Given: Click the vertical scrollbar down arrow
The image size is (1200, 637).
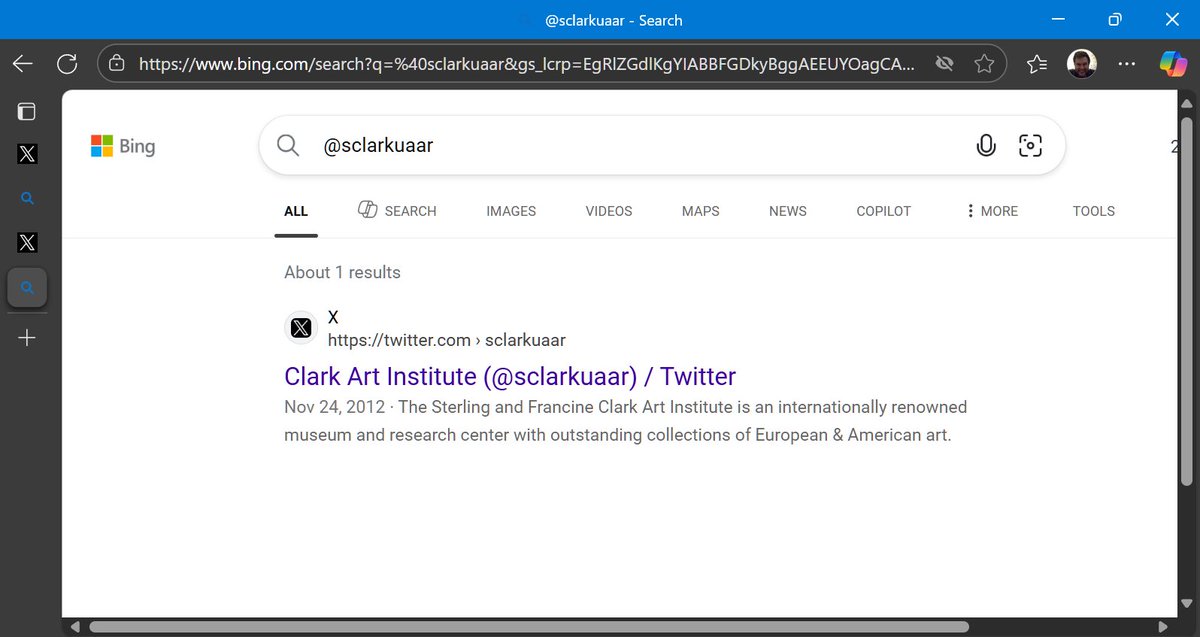Looking at the screenshot, I should (1188, 605).
